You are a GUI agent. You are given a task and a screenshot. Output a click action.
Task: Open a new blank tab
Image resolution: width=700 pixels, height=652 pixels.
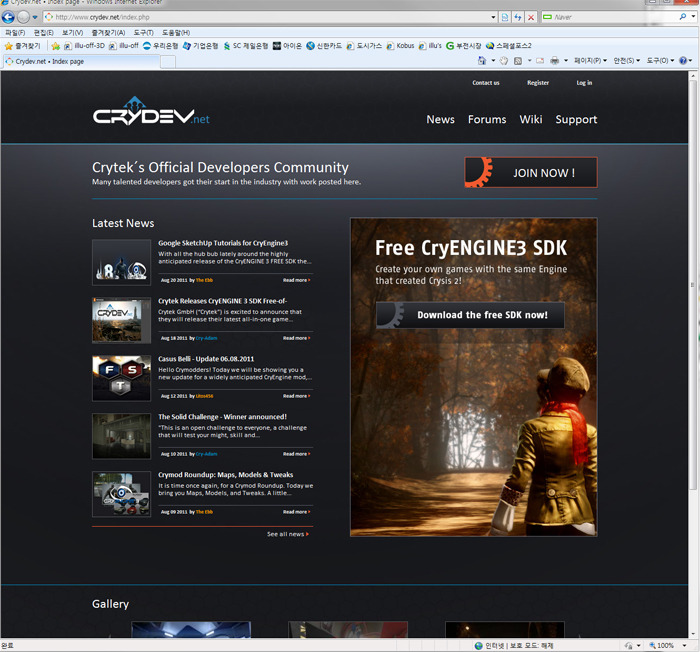pos(168,62)
